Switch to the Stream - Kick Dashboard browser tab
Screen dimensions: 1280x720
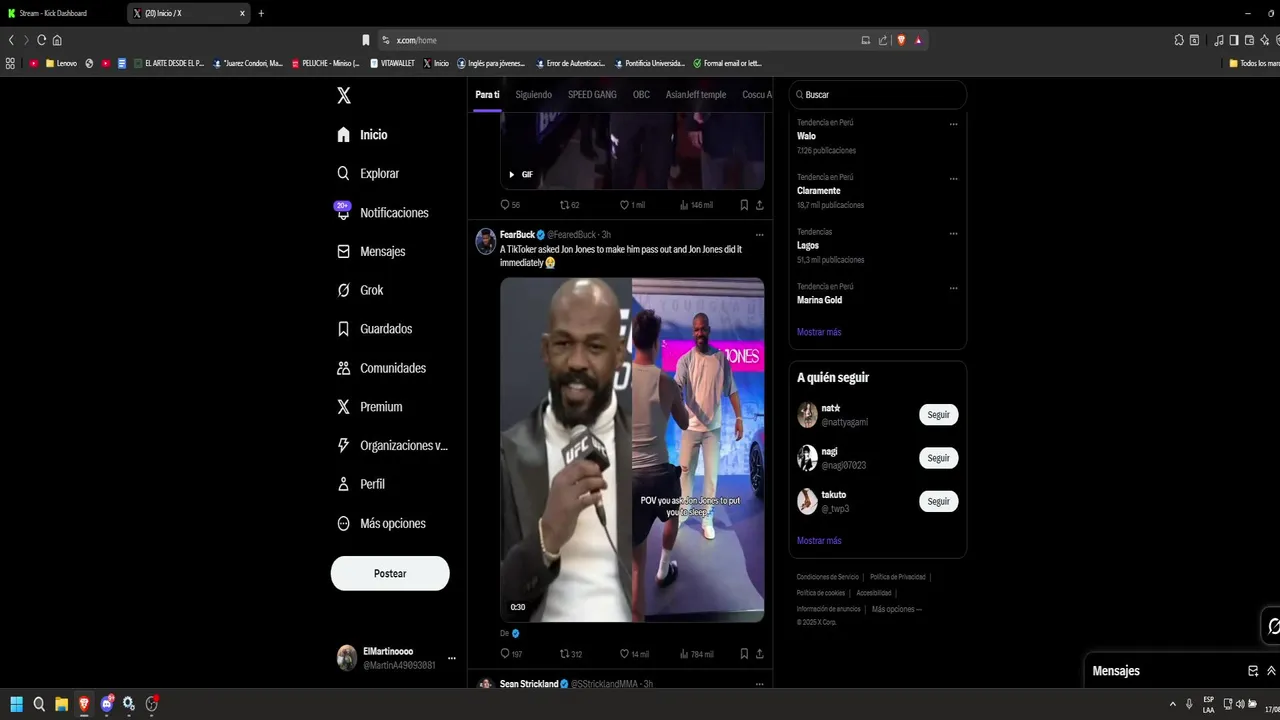62,13
